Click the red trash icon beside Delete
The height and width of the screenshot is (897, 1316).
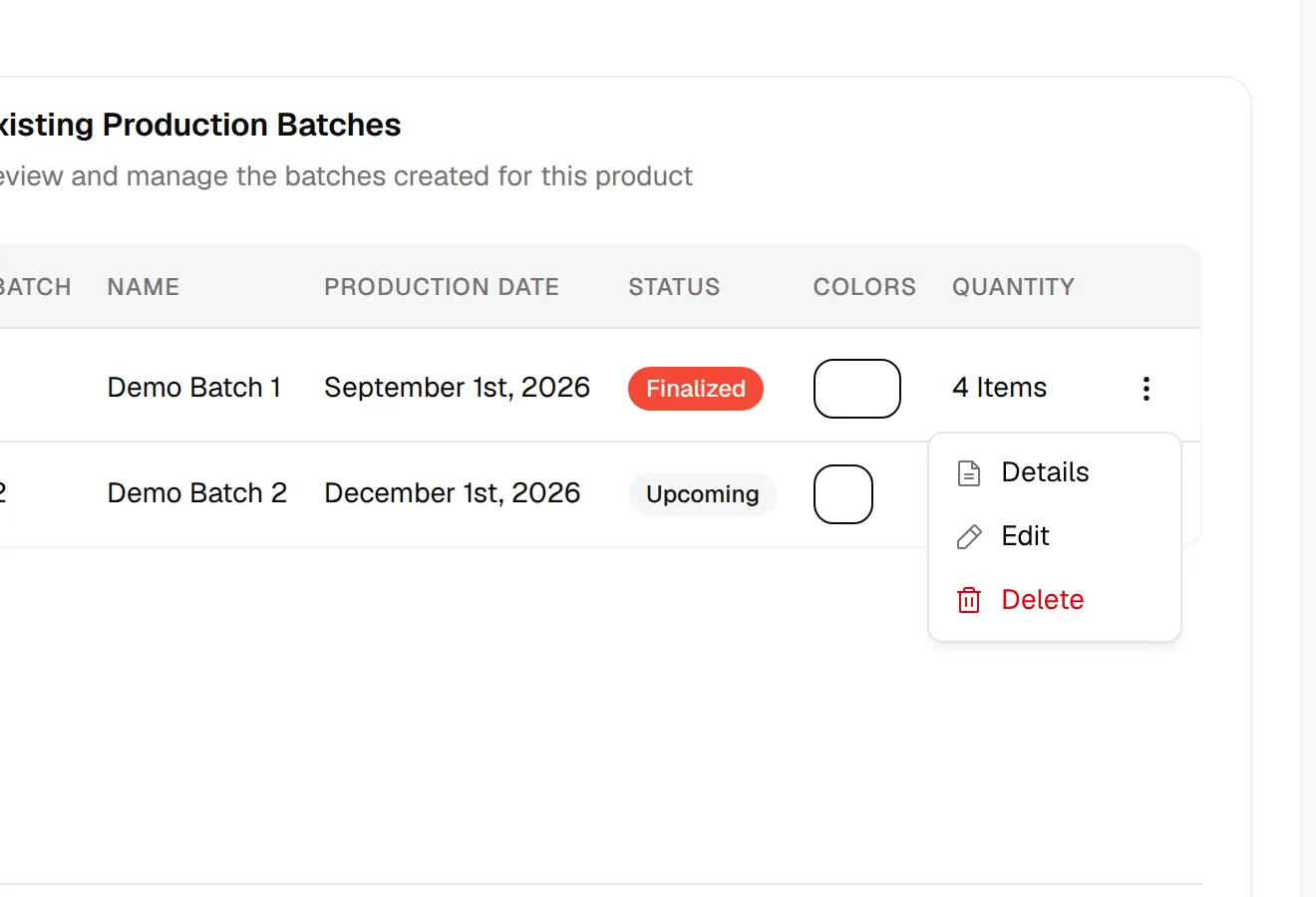click(969, 600)
